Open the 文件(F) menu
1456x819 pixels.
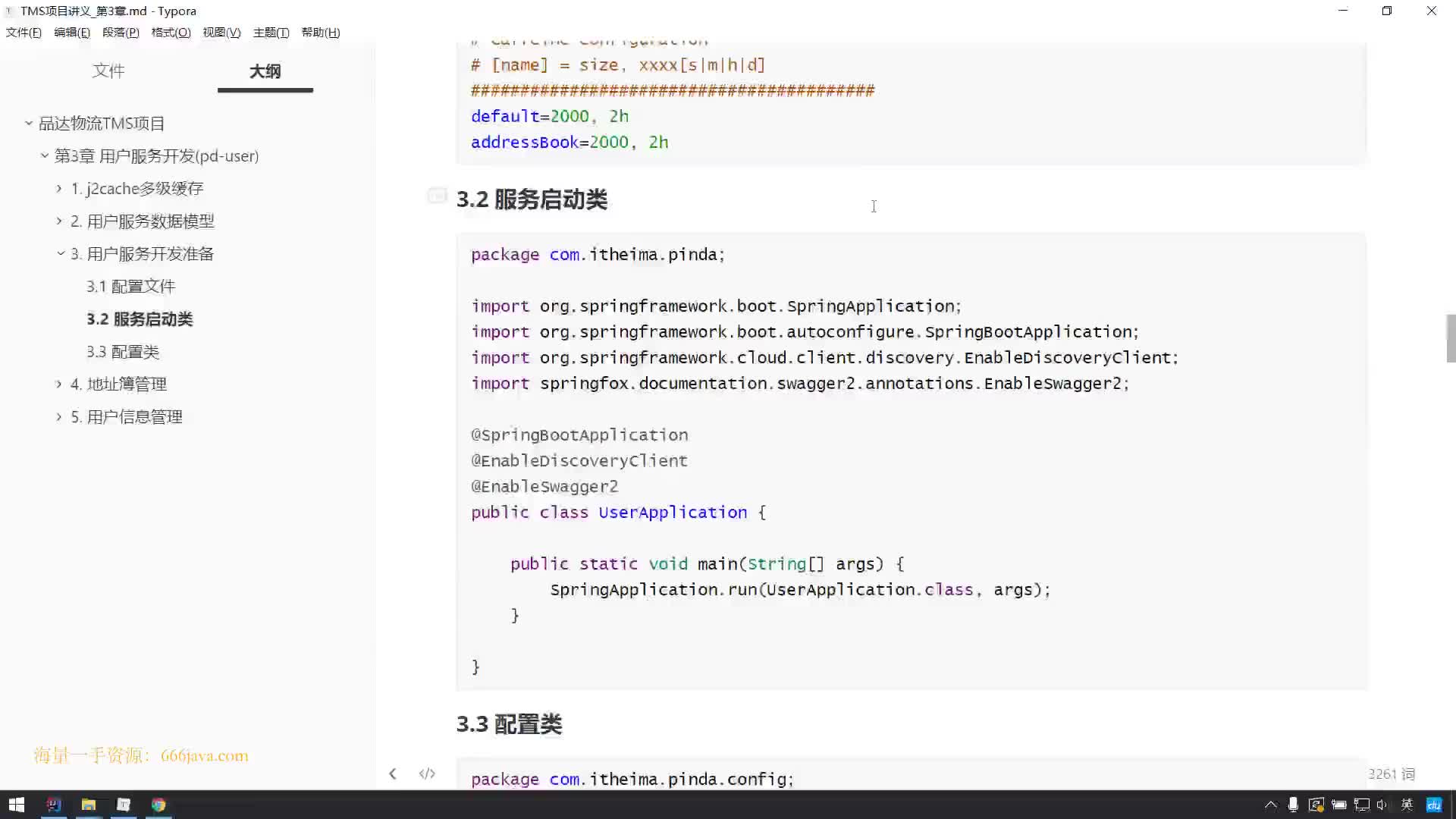(x=24, y=32)
